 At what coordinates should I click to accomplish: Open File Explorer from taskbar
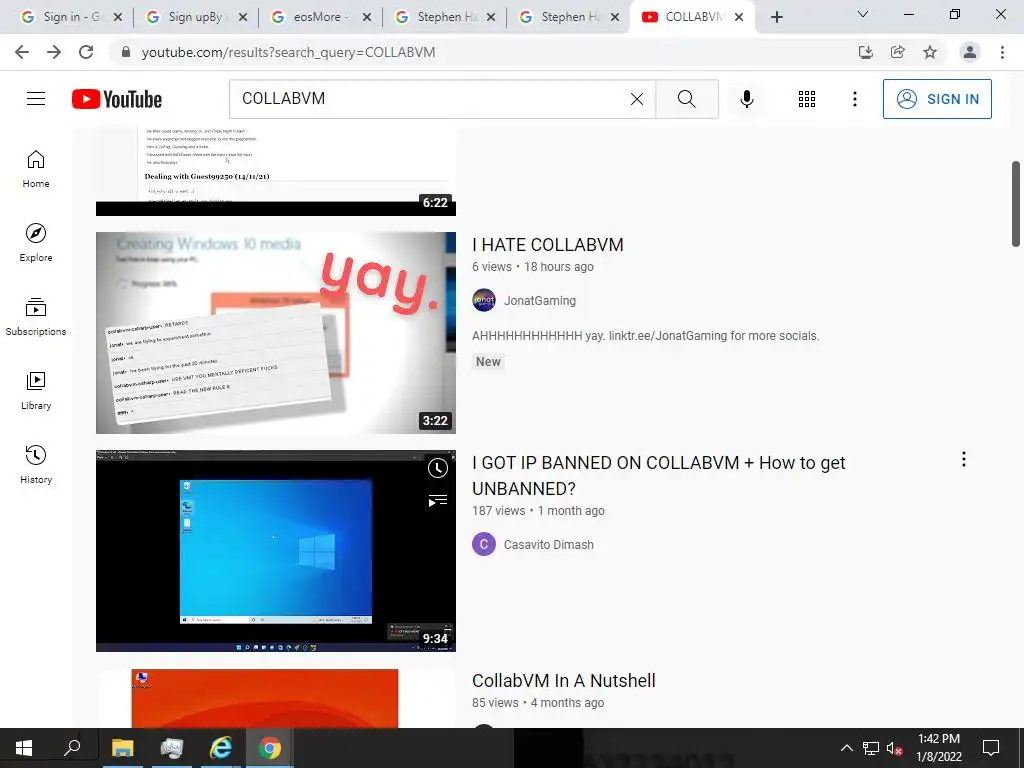(122, 748)
